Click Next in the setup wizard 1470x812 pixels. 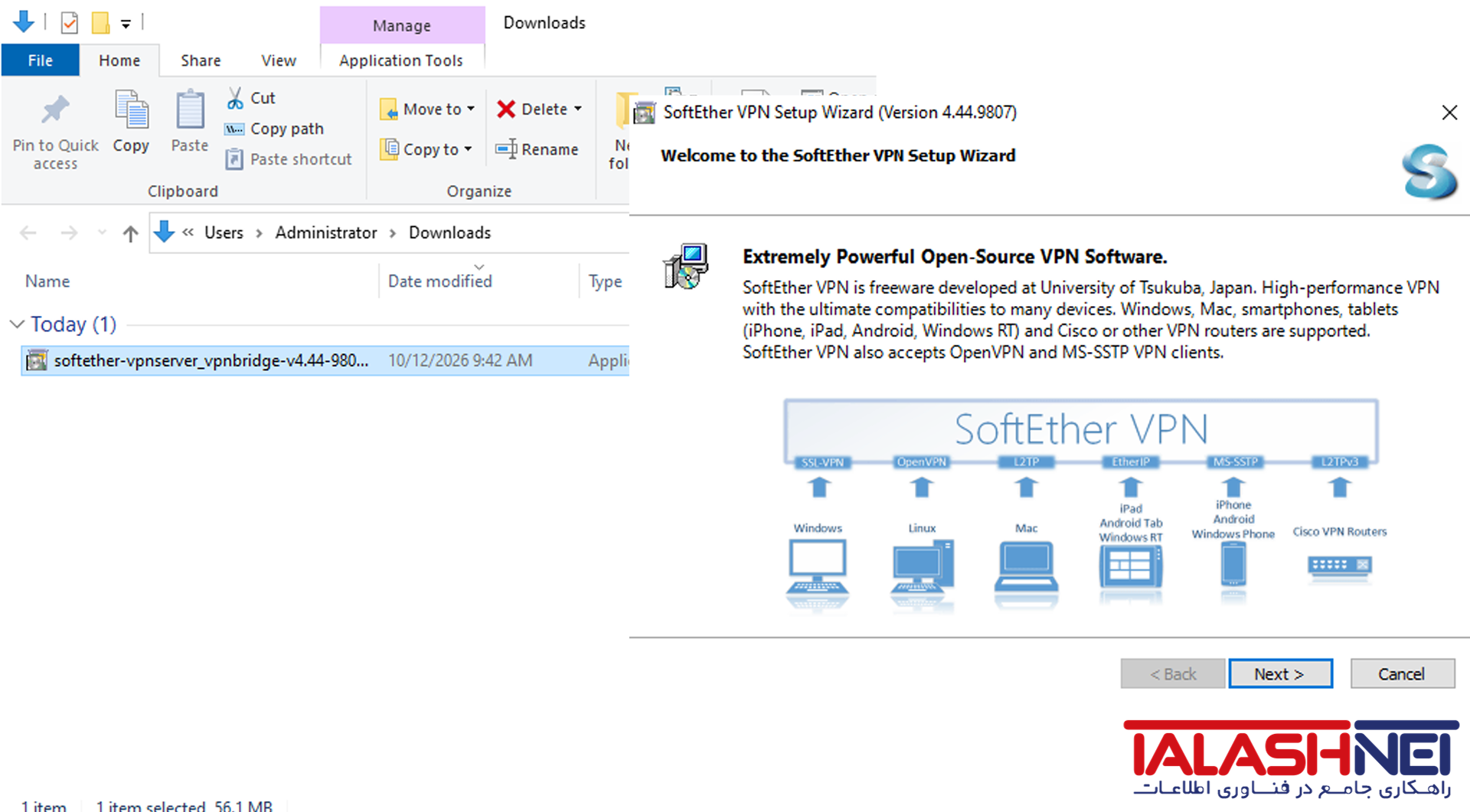1280,674
